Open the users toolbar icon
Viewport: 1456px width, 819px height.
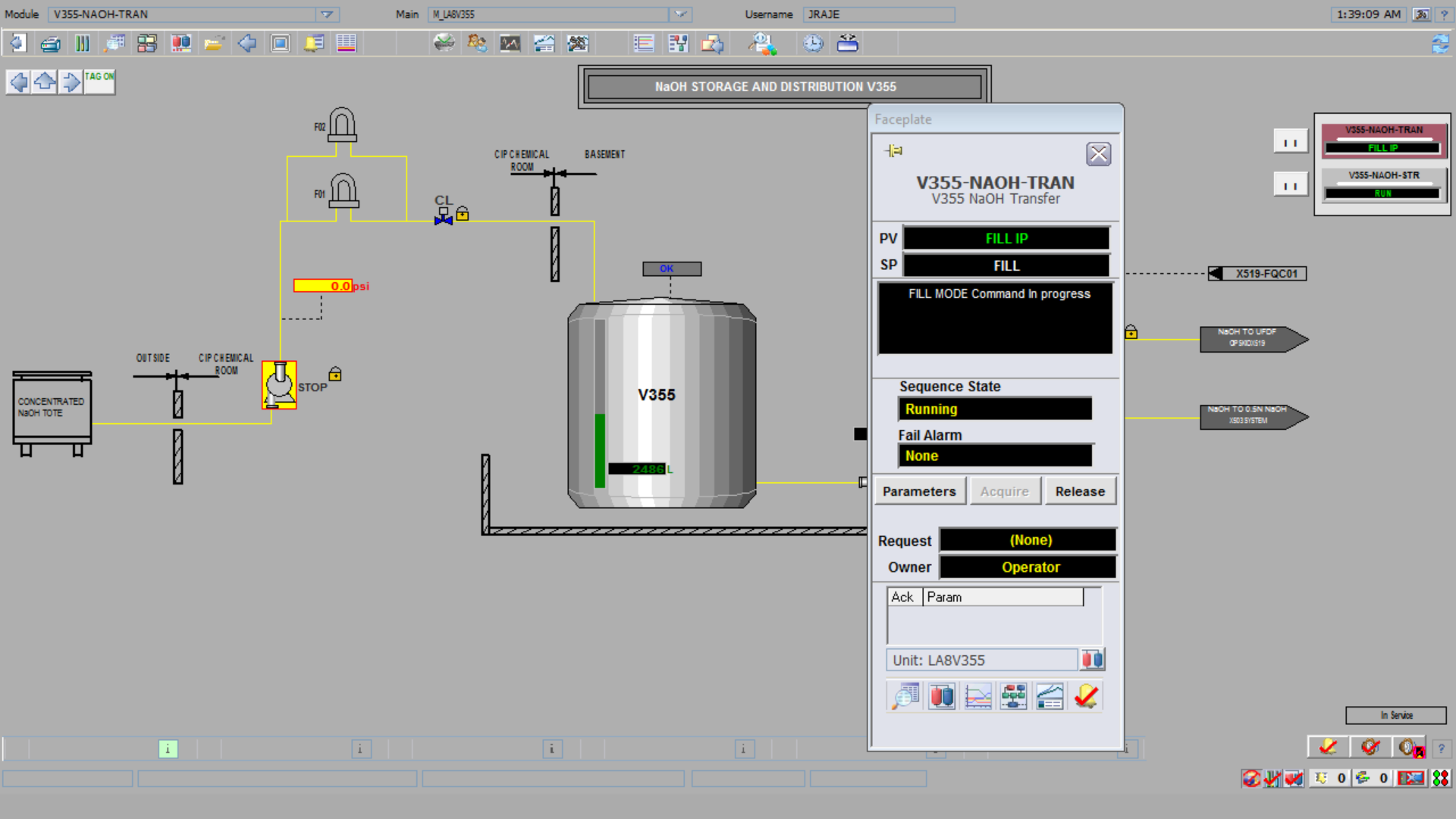[477, 43]
